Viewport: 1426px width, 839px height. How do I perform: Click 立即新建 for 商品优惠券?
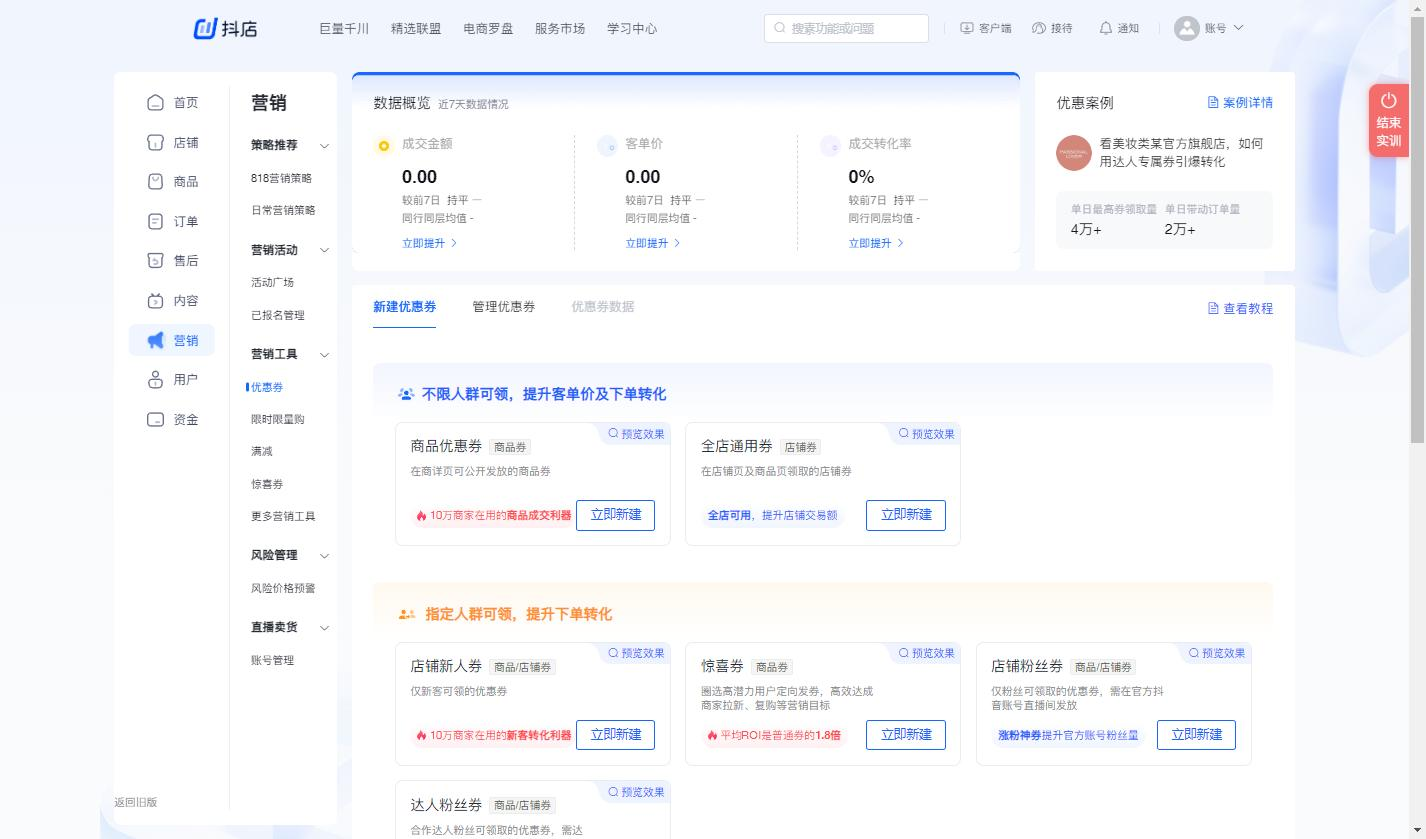(615, 515)
